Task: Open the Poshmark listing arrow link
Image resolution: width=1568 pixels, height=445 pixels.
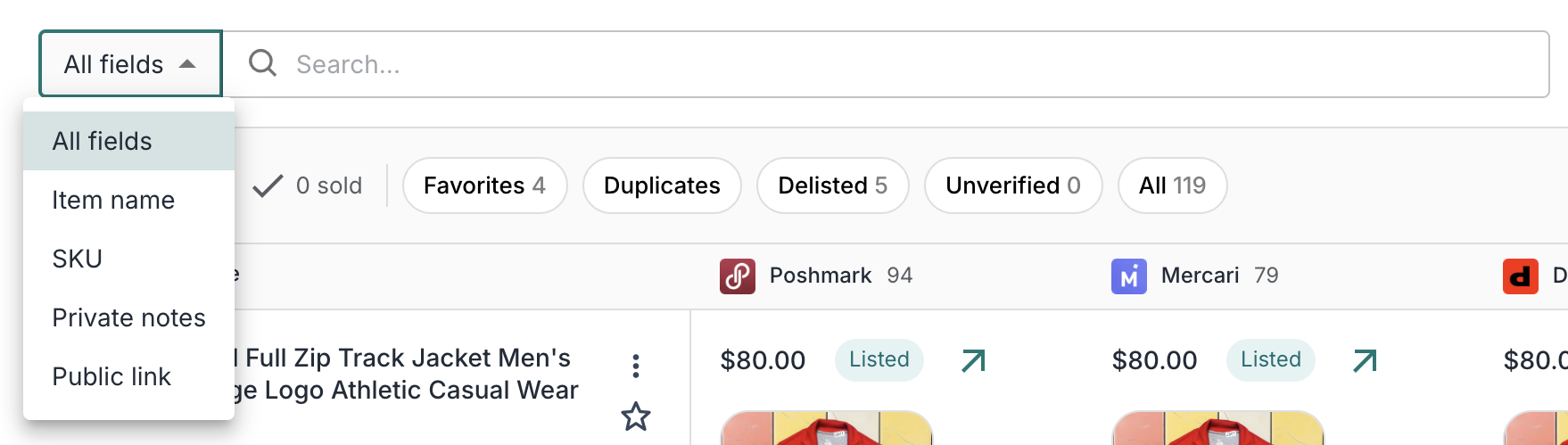Action: tap(973, 360)
